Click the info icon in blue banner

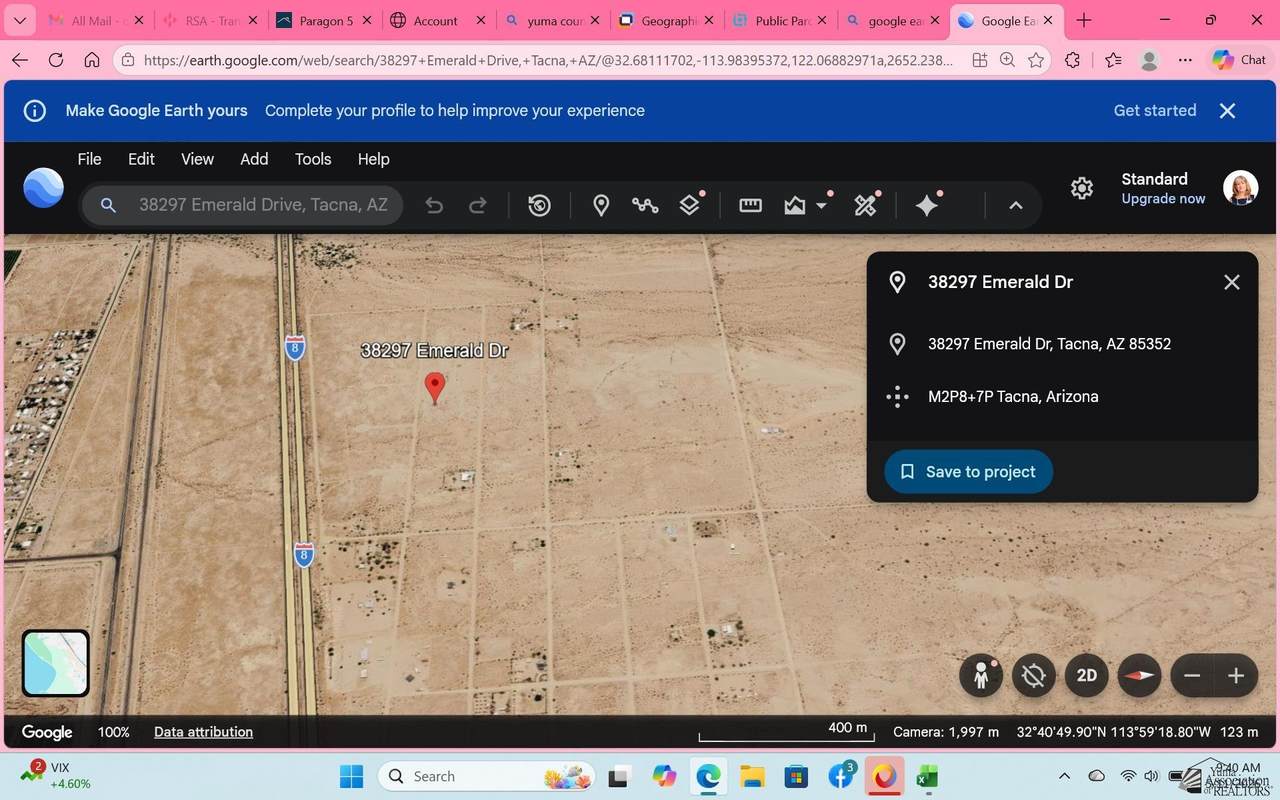pyautogui.click(x=35, y=111)
